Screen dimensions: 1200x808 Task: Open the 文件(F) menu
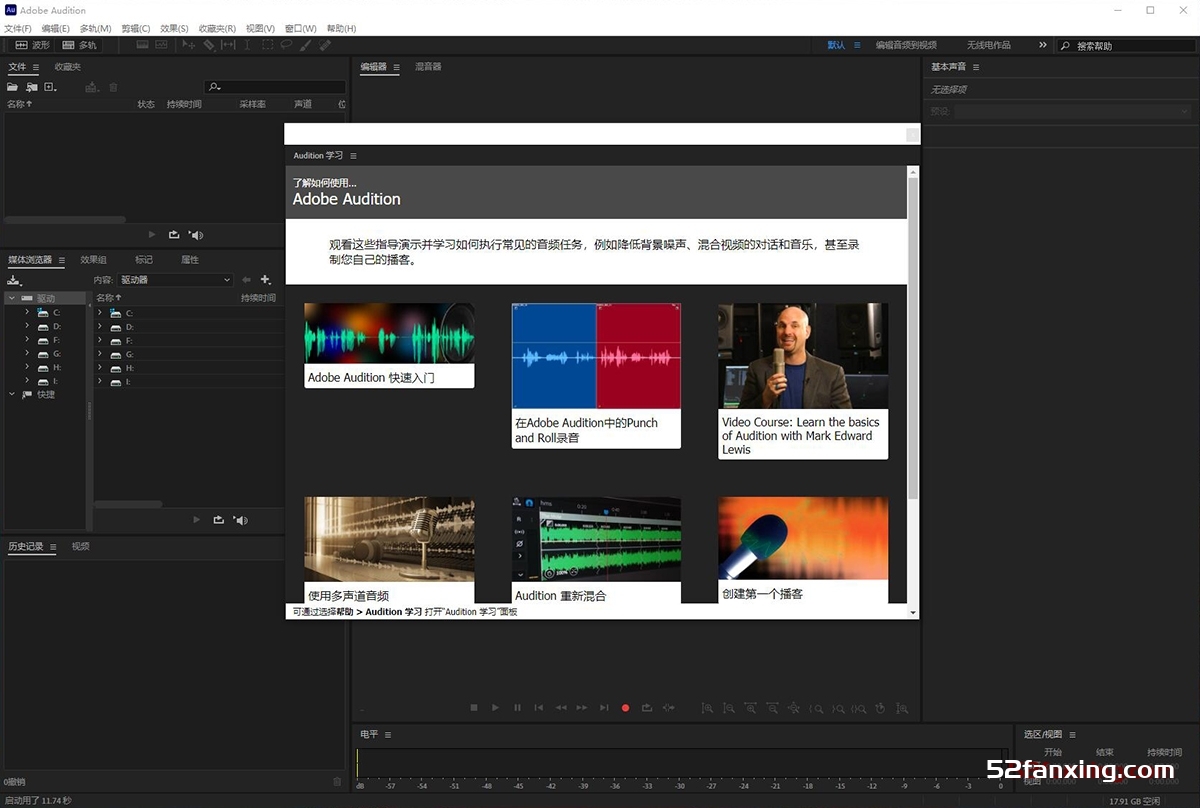[x=18, y=28]
